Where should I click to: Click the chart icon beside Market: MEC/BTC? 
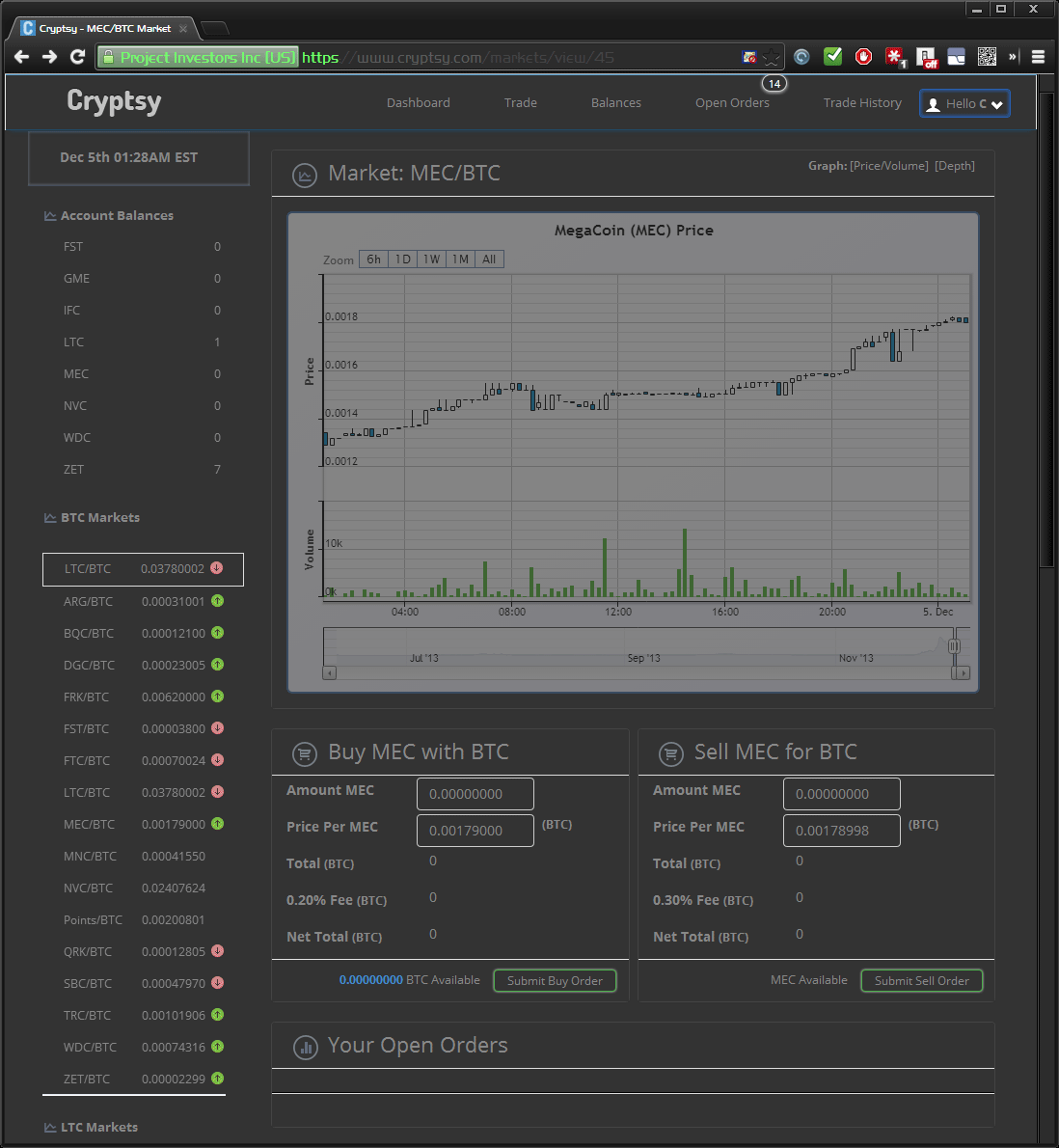(305, 175)
